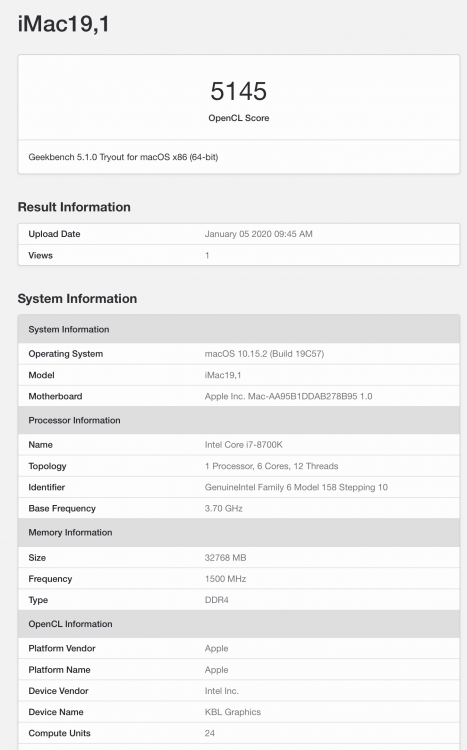Select Intel Core i7-8700K value

click(x=244, y=444)
